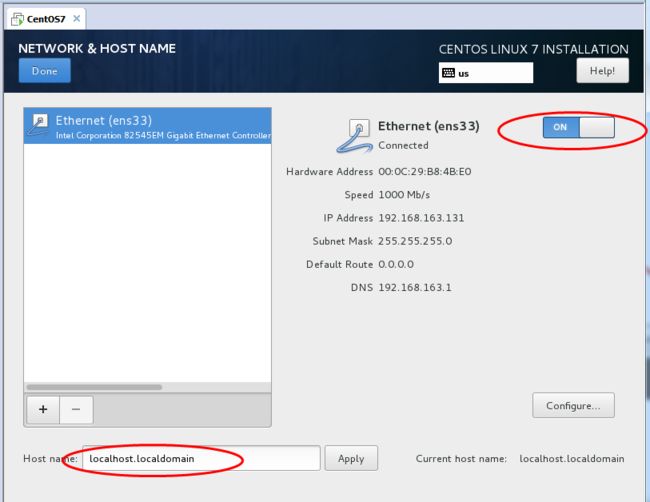The image size is (650, 502).
Task: Click Subnet Mask value 255.255.255.0
Action: point(415,241)
